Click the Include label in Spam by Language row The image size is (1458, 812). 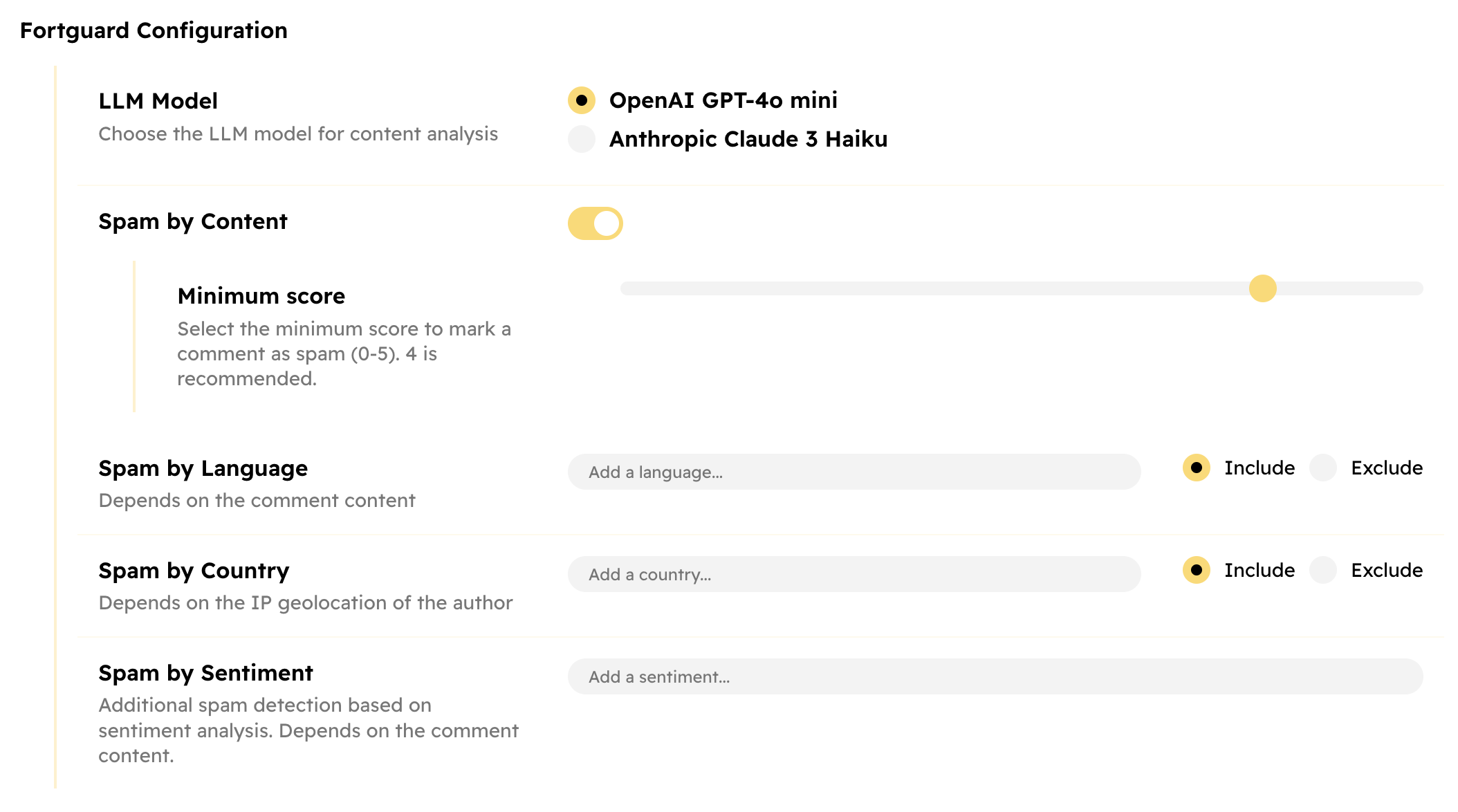tap(1259, 468)
